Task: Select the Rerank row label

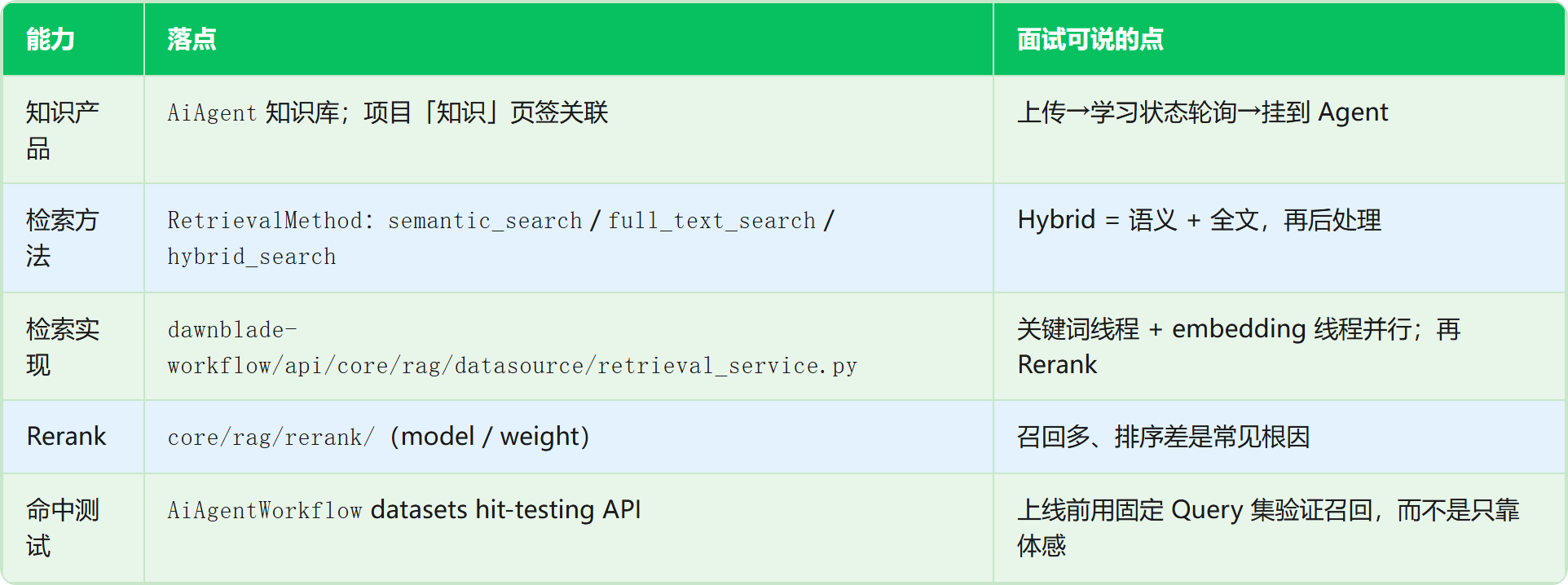Action: (x=67, y=437)
